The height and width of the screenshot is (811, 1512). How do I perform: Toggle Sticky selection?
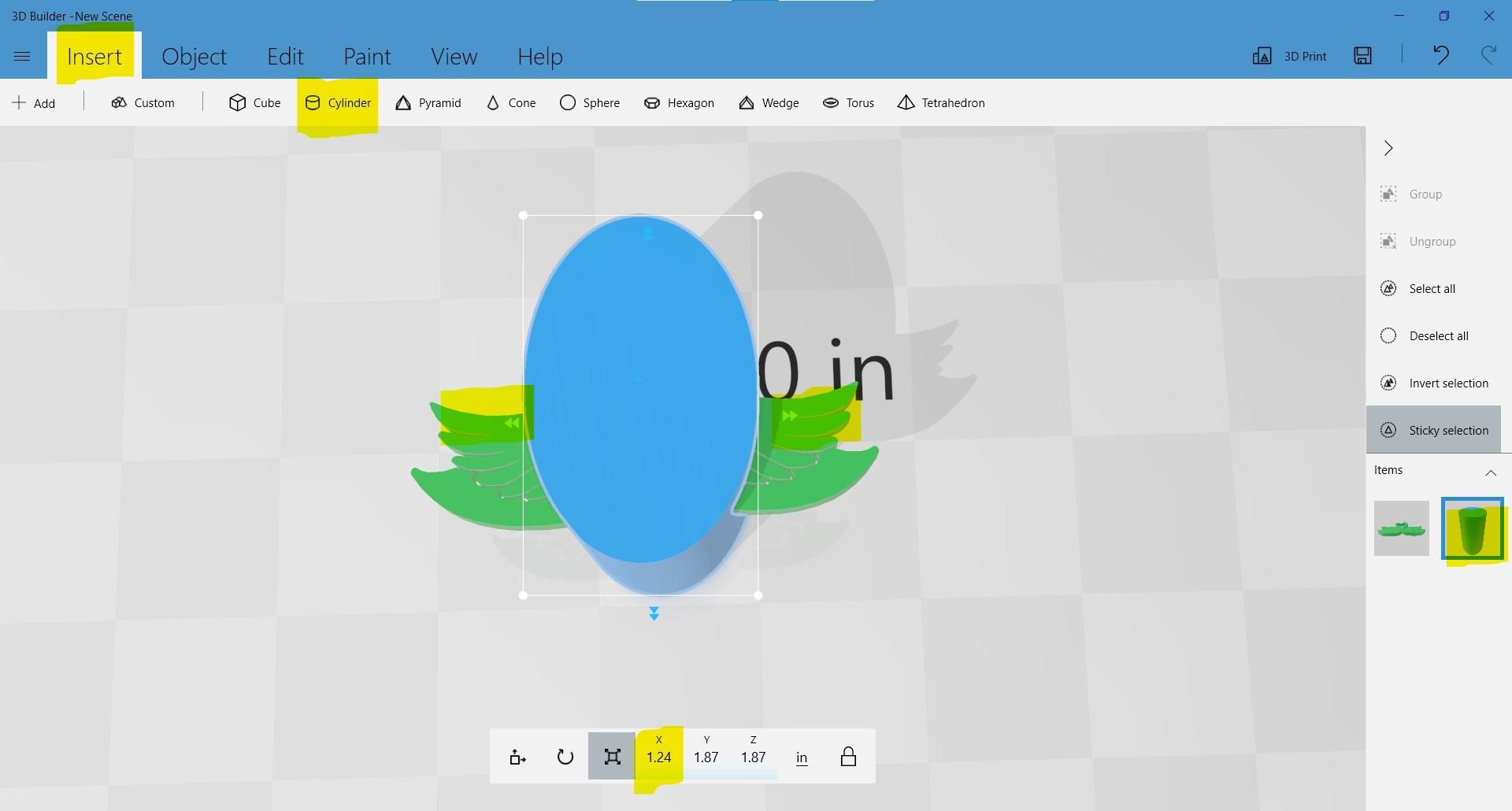1433,430
